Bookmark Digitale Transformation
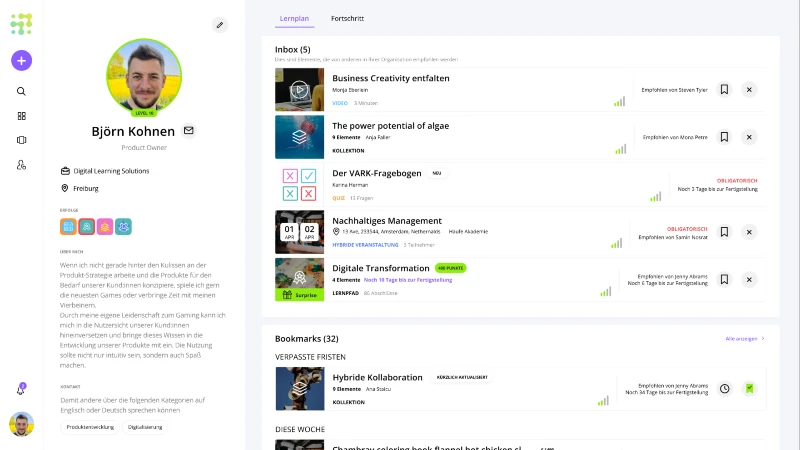The width and height of the screenshot is (800, 450). pyautogui.click(x=724, y=280)
